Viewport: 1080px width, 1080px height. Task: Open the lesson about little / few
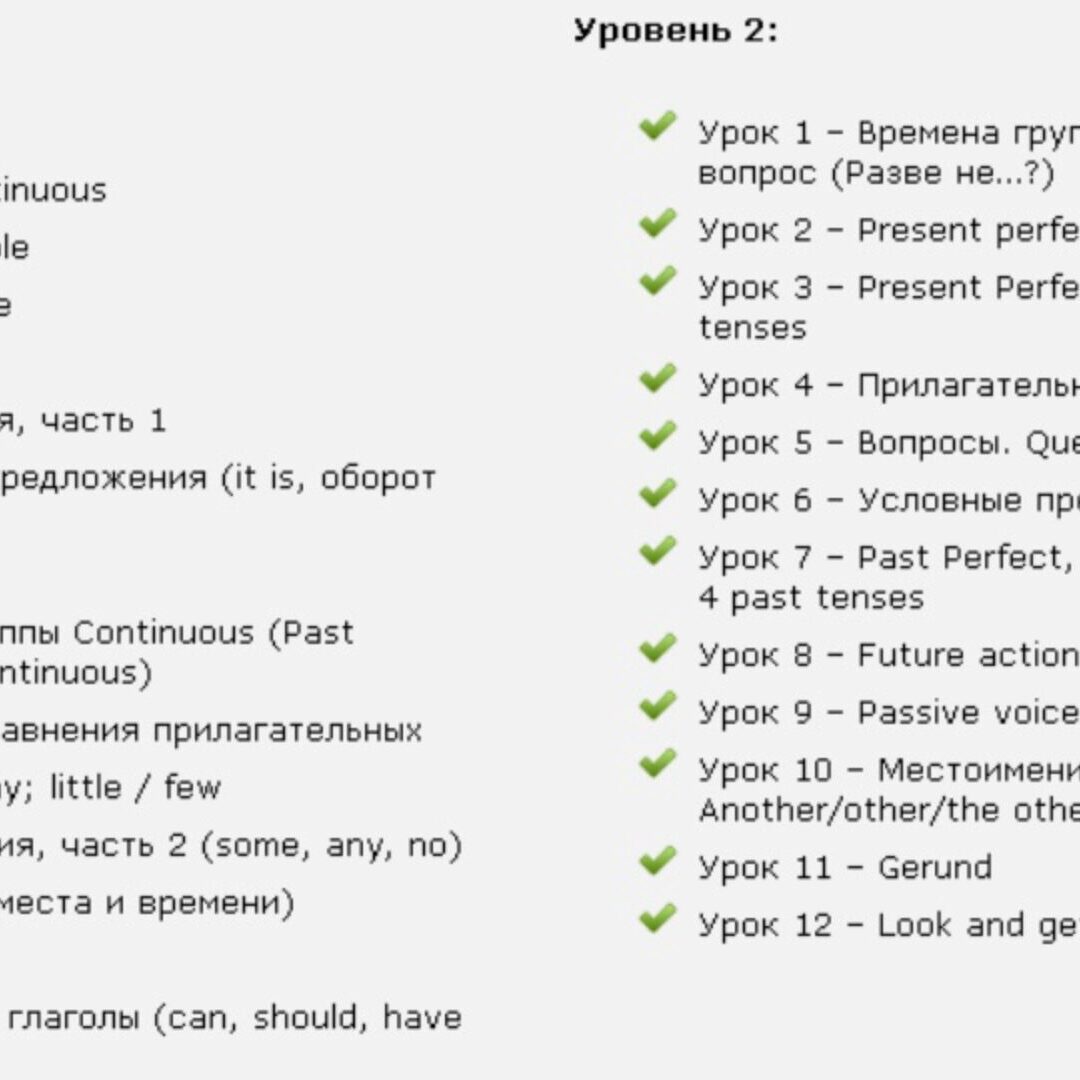pyautogui.click(x=110, y=789)
